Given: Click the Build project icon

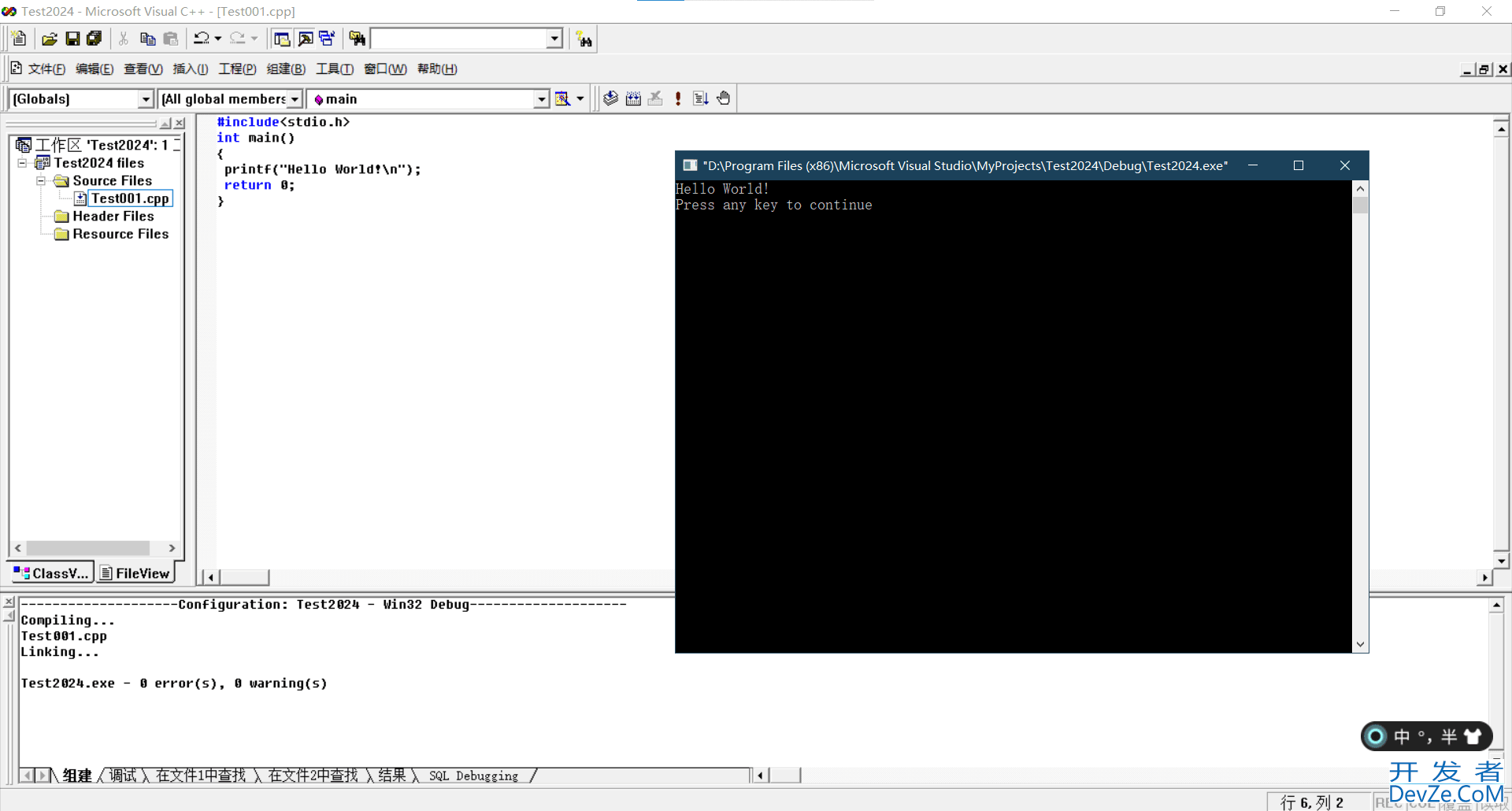Looking at the screenshot, I should coord(633,98).
